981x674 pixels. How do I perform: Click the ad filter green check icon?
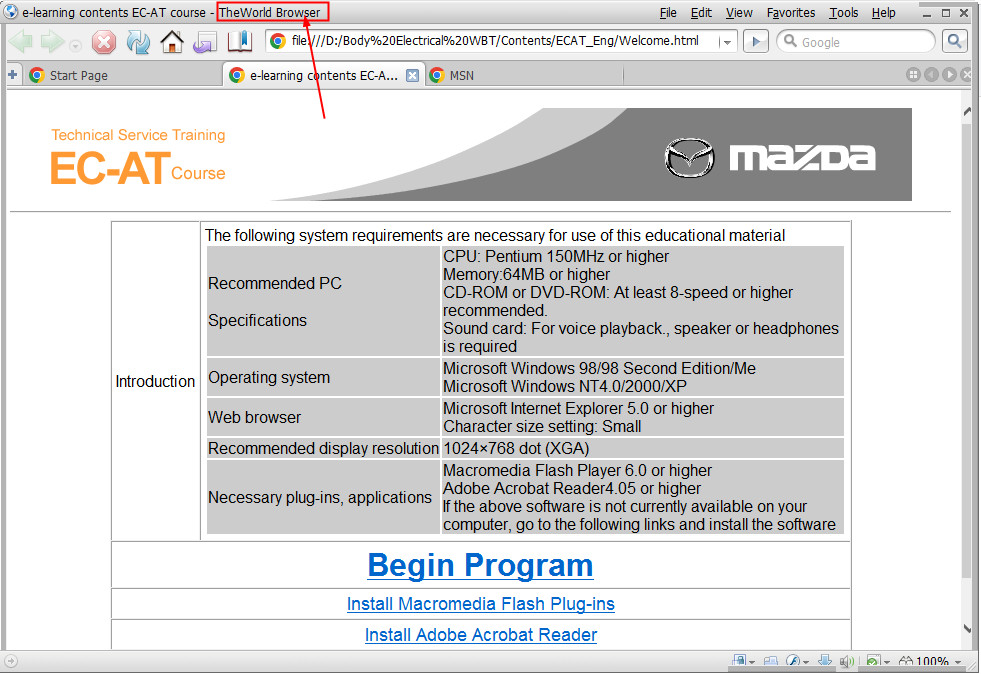[874, 662]
